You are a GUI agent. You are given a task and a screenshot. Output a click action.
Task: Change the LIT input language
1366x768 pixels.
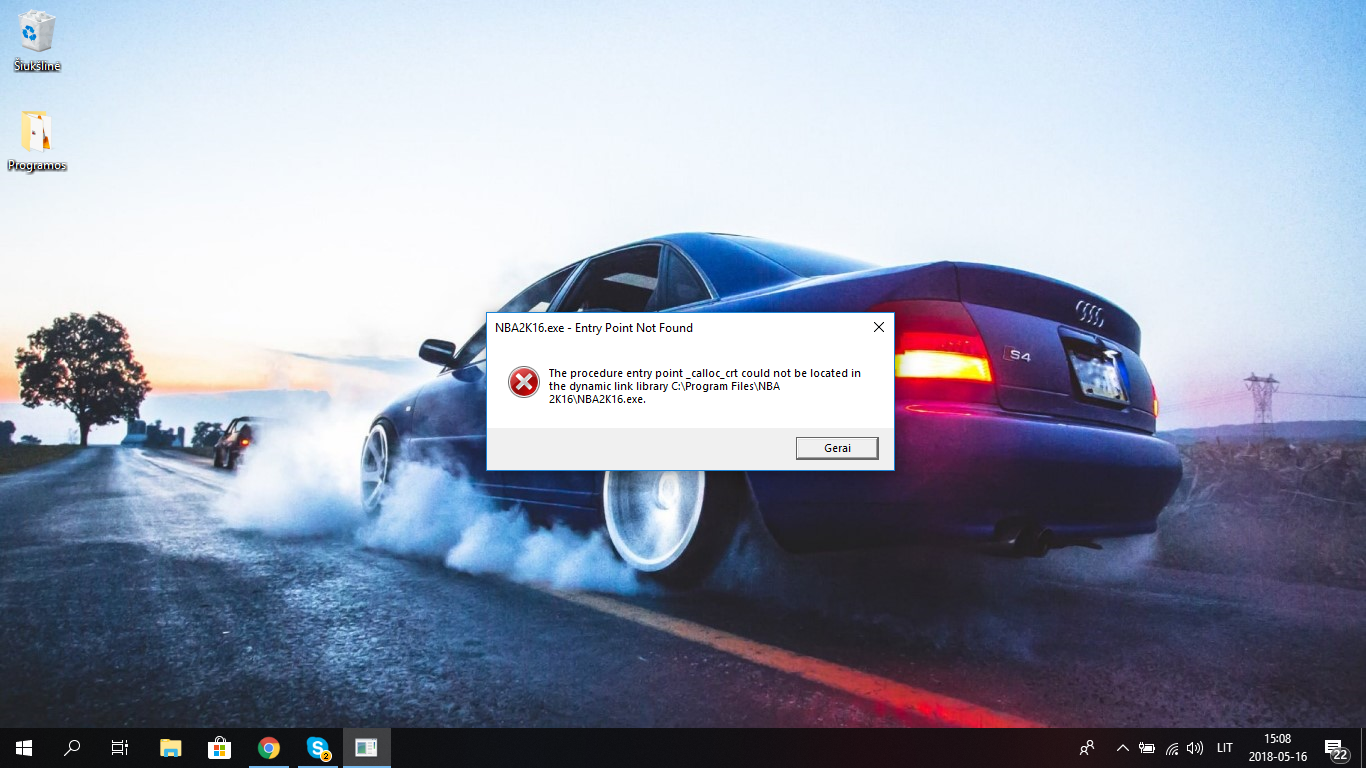(x=1225, y=748)
